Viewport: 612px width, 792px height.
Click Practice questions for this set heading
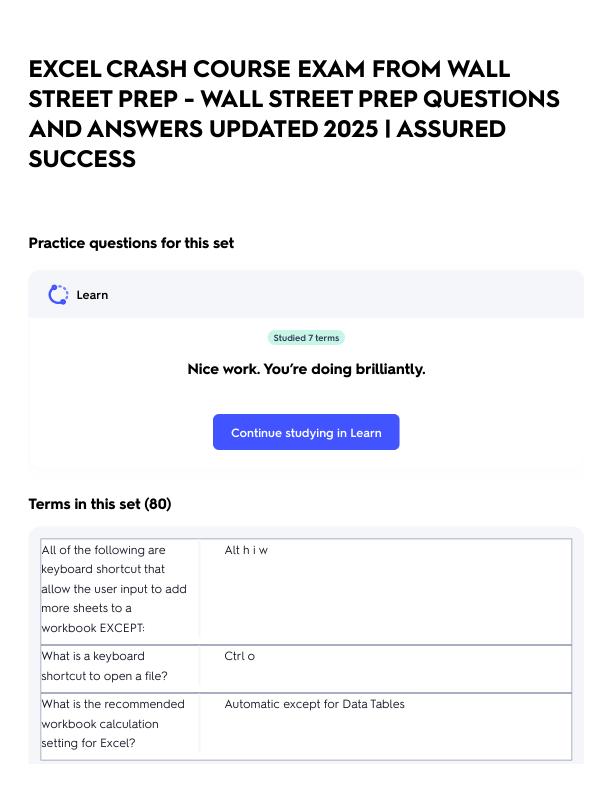[131, 243]
